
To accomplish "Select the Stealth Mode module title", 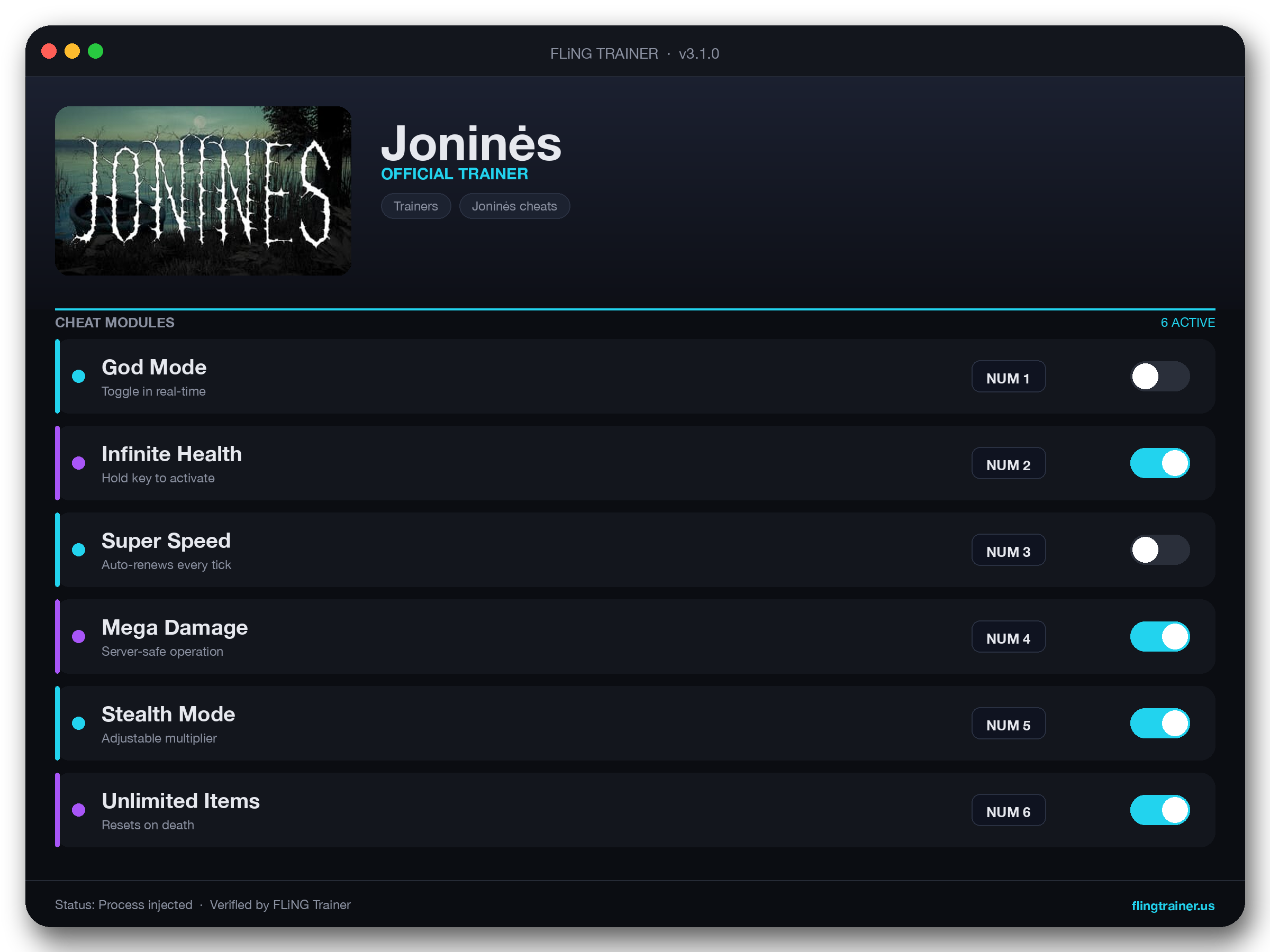I will [x=168, y=714].
